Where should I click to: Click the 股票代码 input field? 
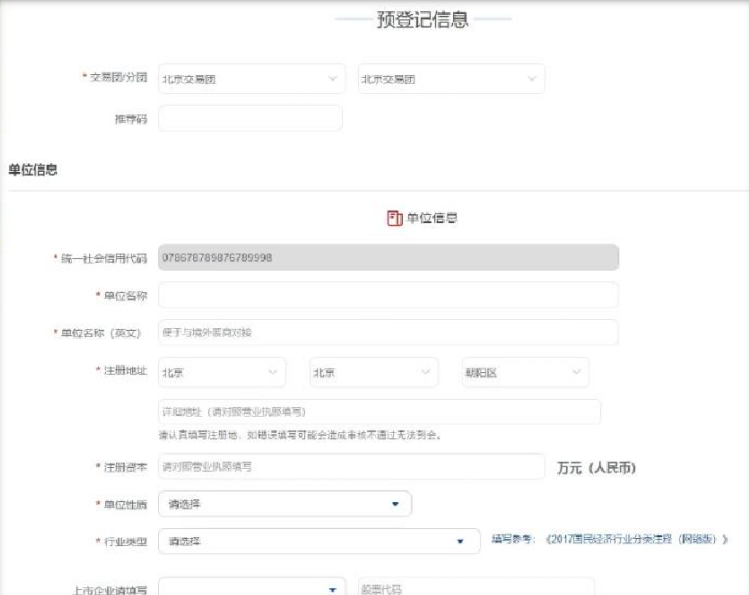coord(475,588)
